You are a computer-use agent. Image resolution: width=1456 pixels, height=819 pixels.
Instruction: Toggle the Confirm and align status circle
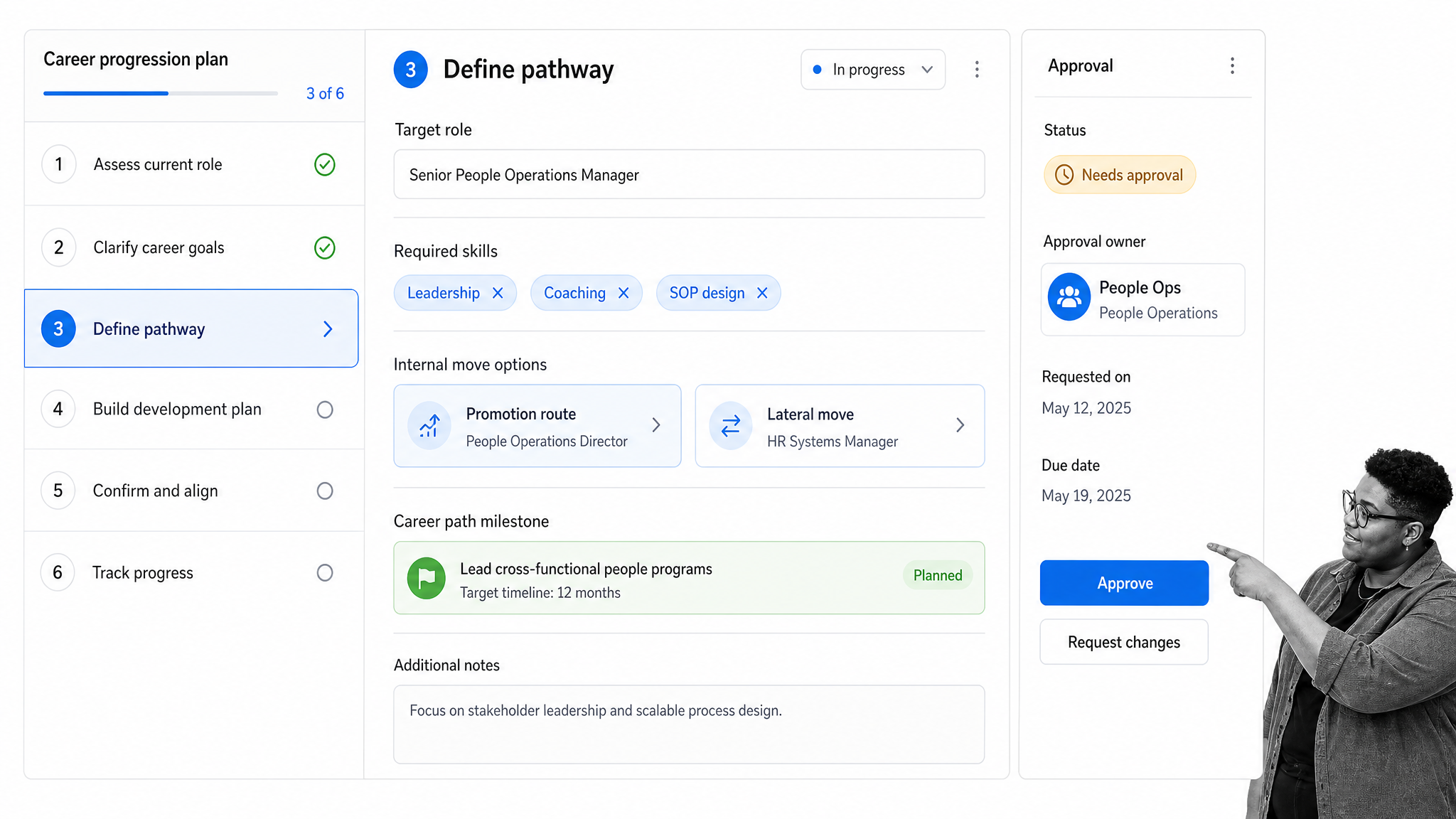pyautogui.click(x=325, y=491)
